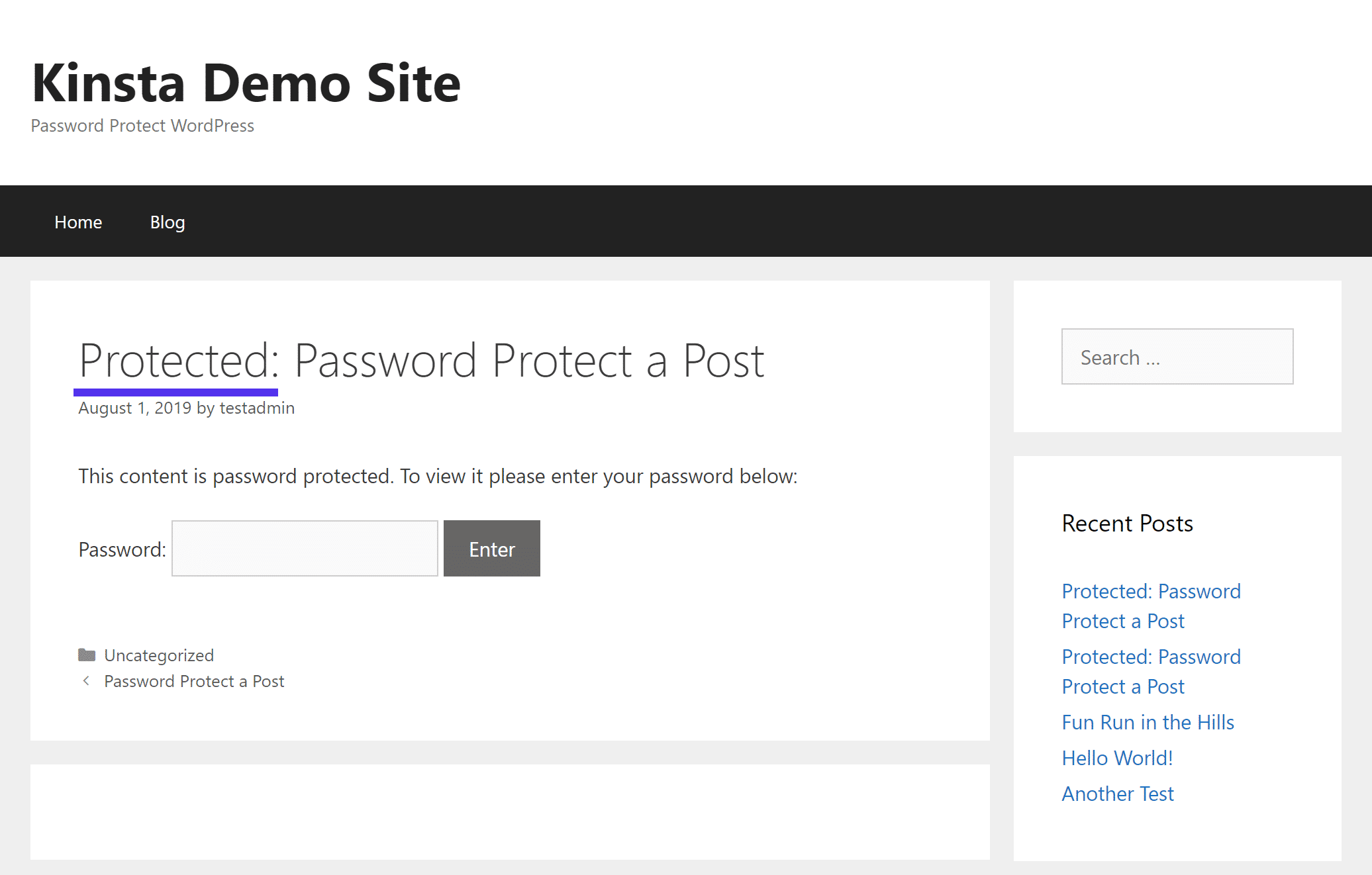
Task: Click the Blog navigation menu item
Action: (168, 221)
